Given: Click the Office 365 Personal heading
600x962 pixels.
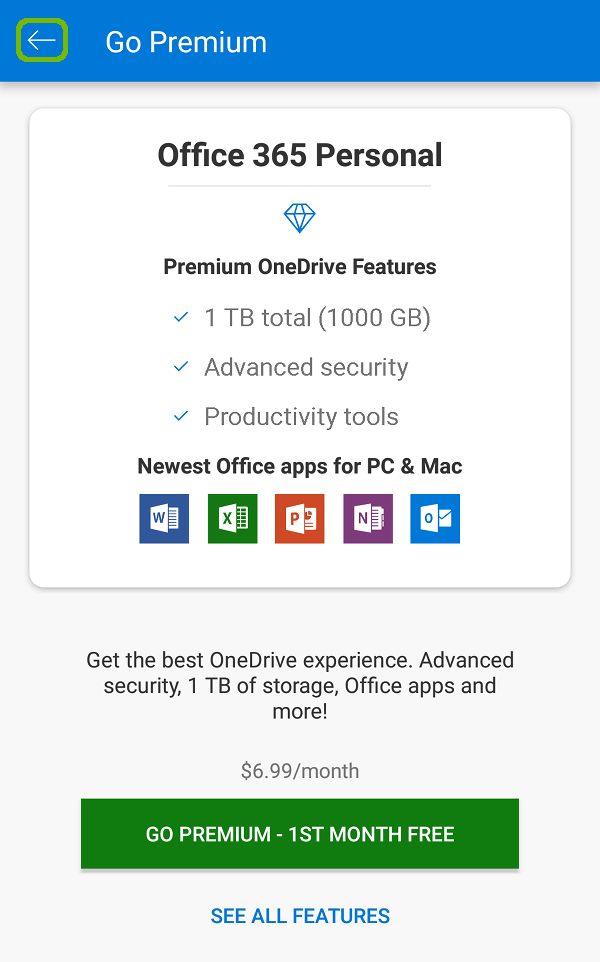Looking at the screenshot, I should click(300, 155).
